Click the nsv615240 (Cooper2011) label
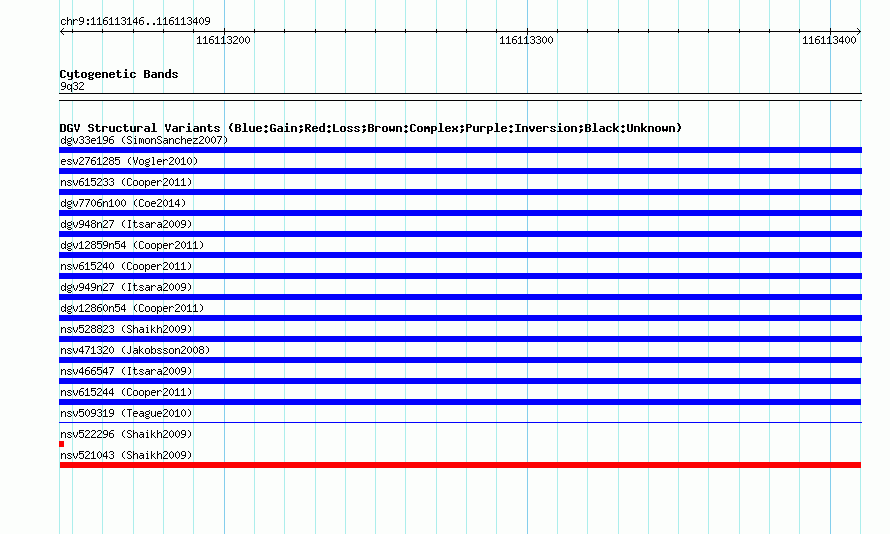 (126, 266)
